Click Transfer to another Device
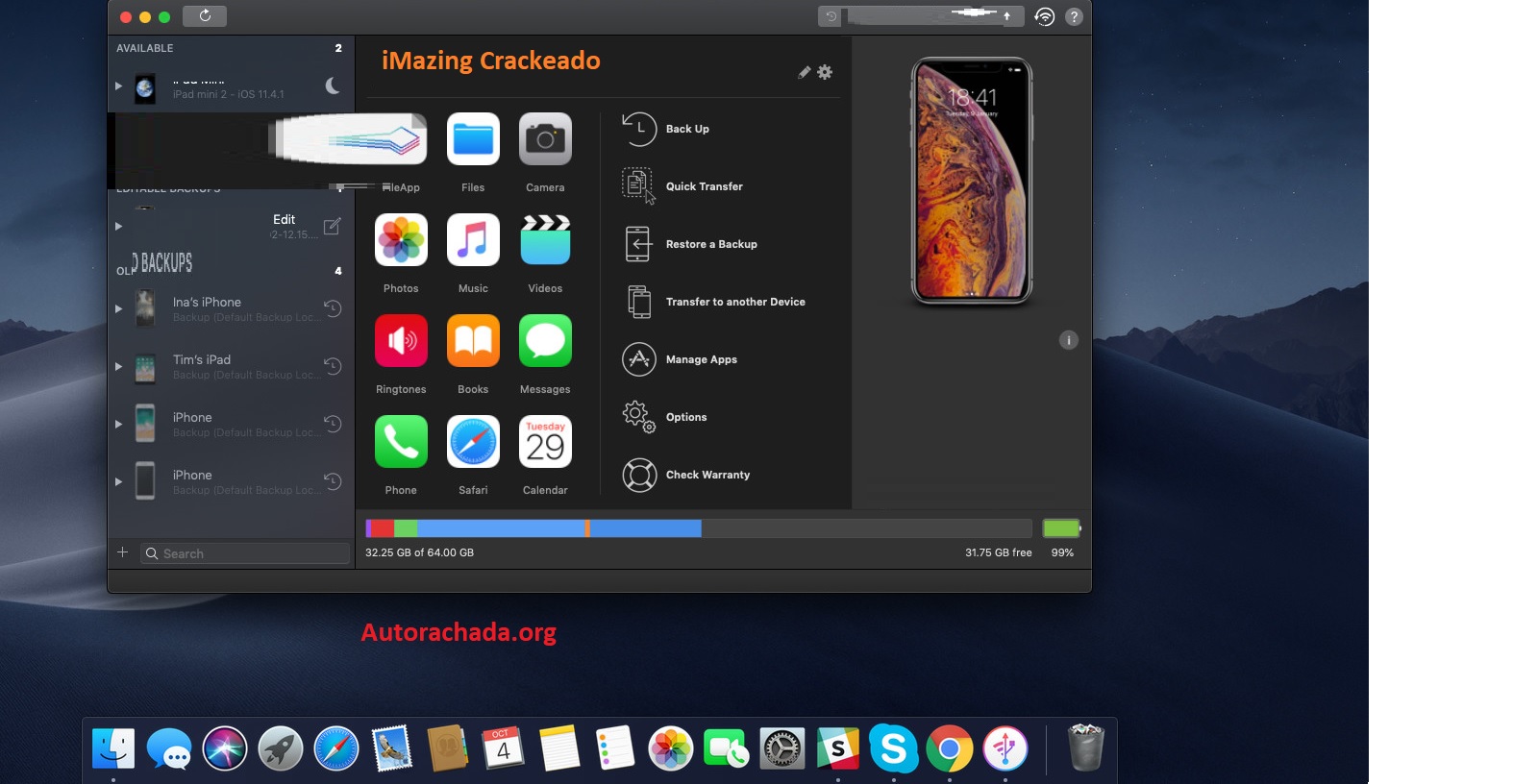 click(x=734, y=302)
